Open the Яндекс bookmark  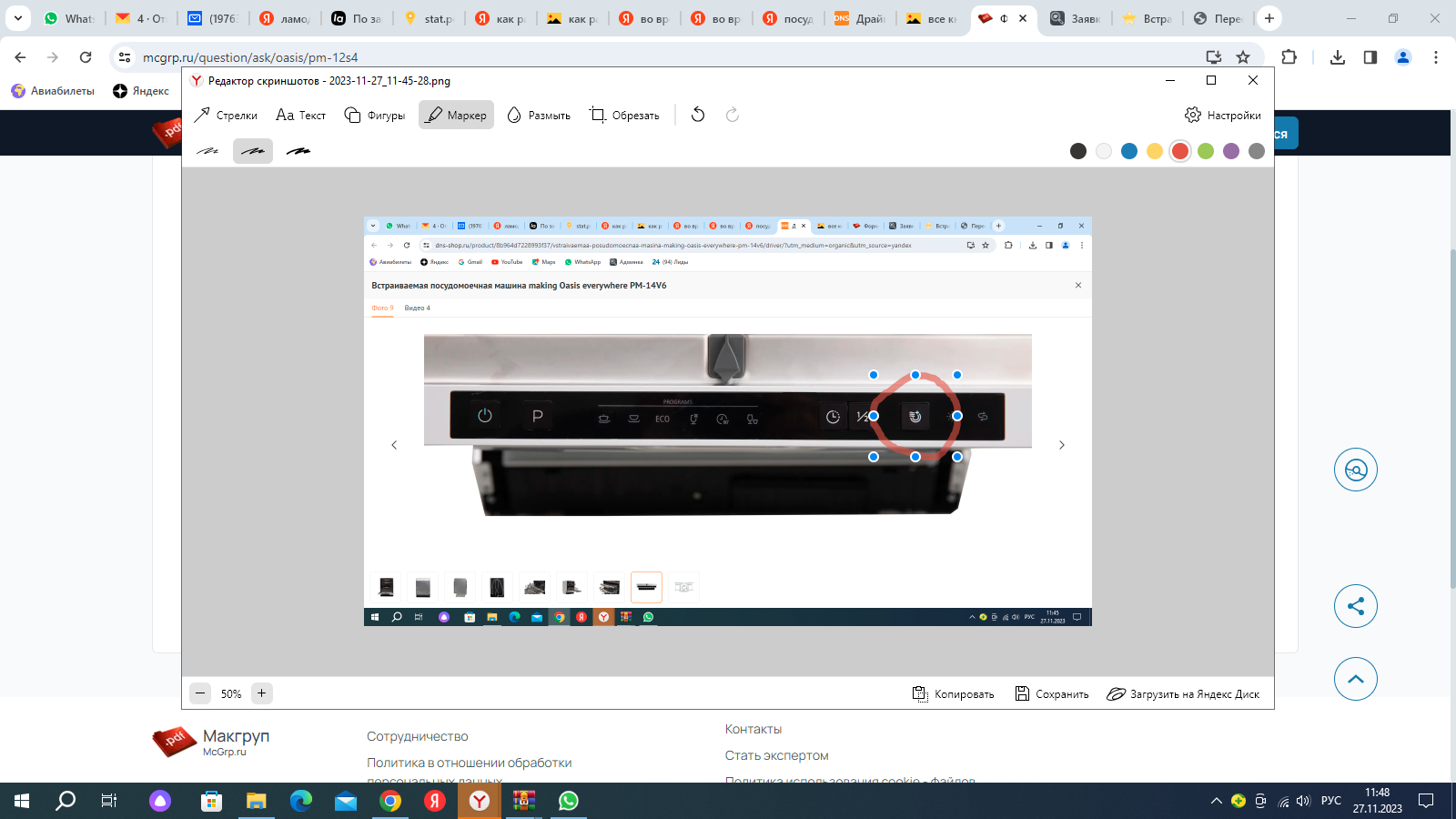click(x=141, y=91)
